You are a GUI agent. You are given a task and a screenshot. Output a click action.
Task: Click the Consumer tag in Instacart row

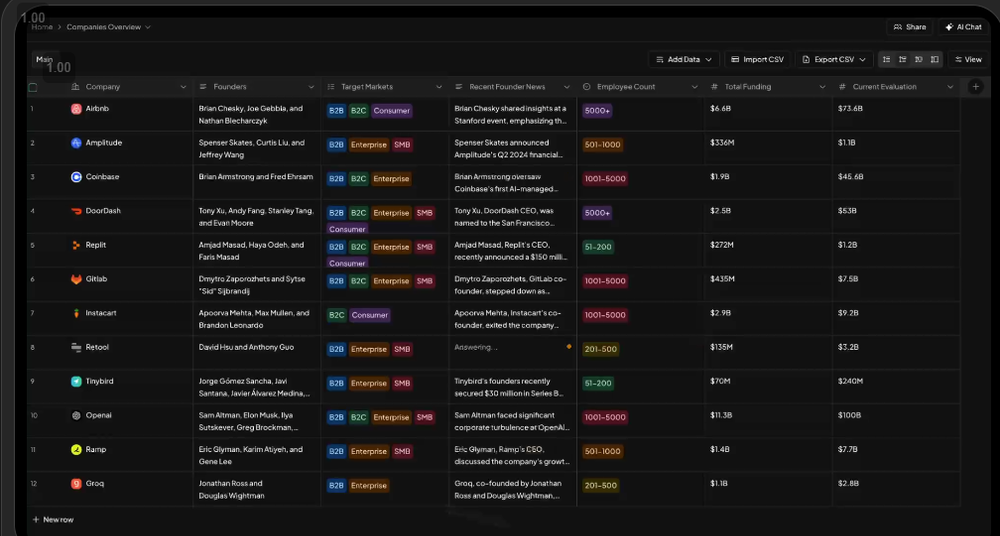(x=369, y=315)
